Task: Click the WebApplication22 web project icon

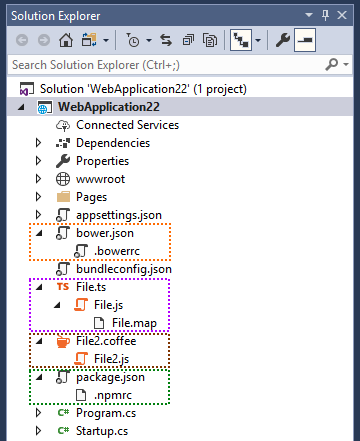Action: (44, 107)
